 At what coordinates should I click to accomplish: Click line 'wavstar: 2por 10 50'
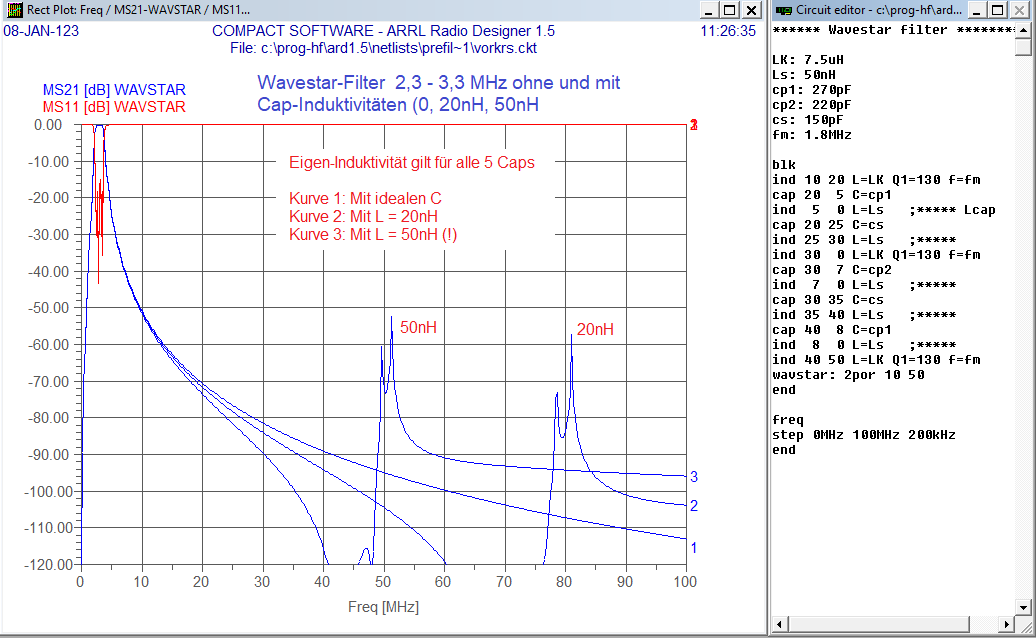[848, 375]
